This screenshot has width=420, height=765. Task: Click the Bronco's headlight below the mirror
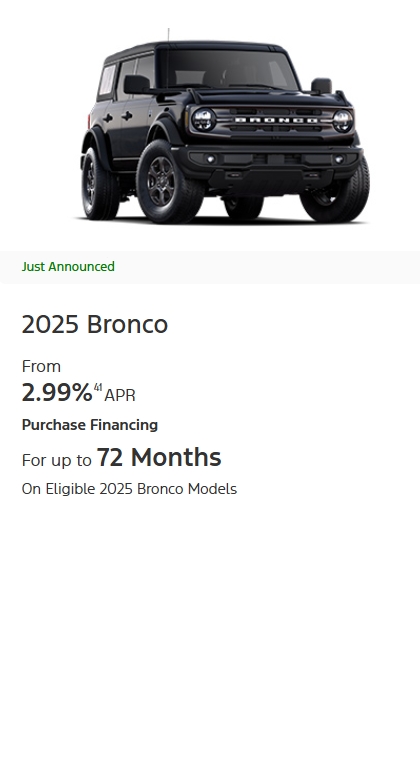click(x=342, y=121)
